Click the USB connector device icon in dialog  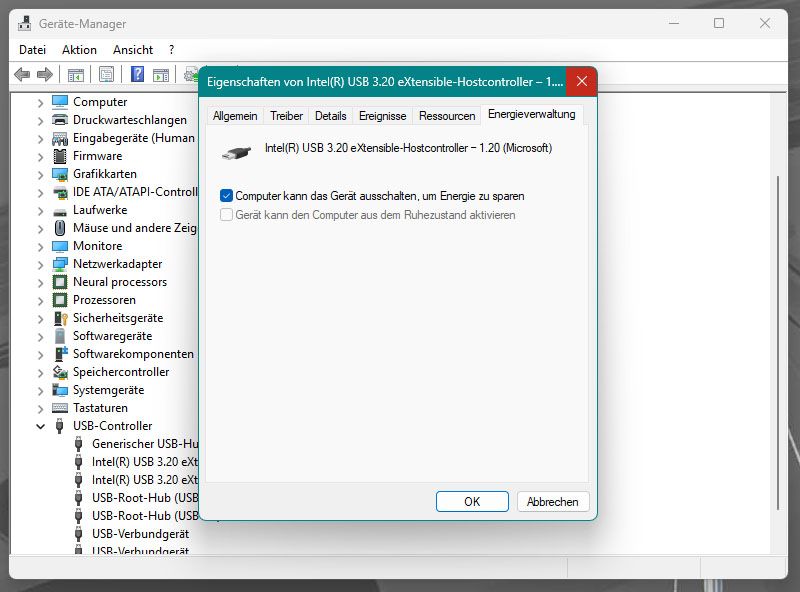click(x=236, y=153)
